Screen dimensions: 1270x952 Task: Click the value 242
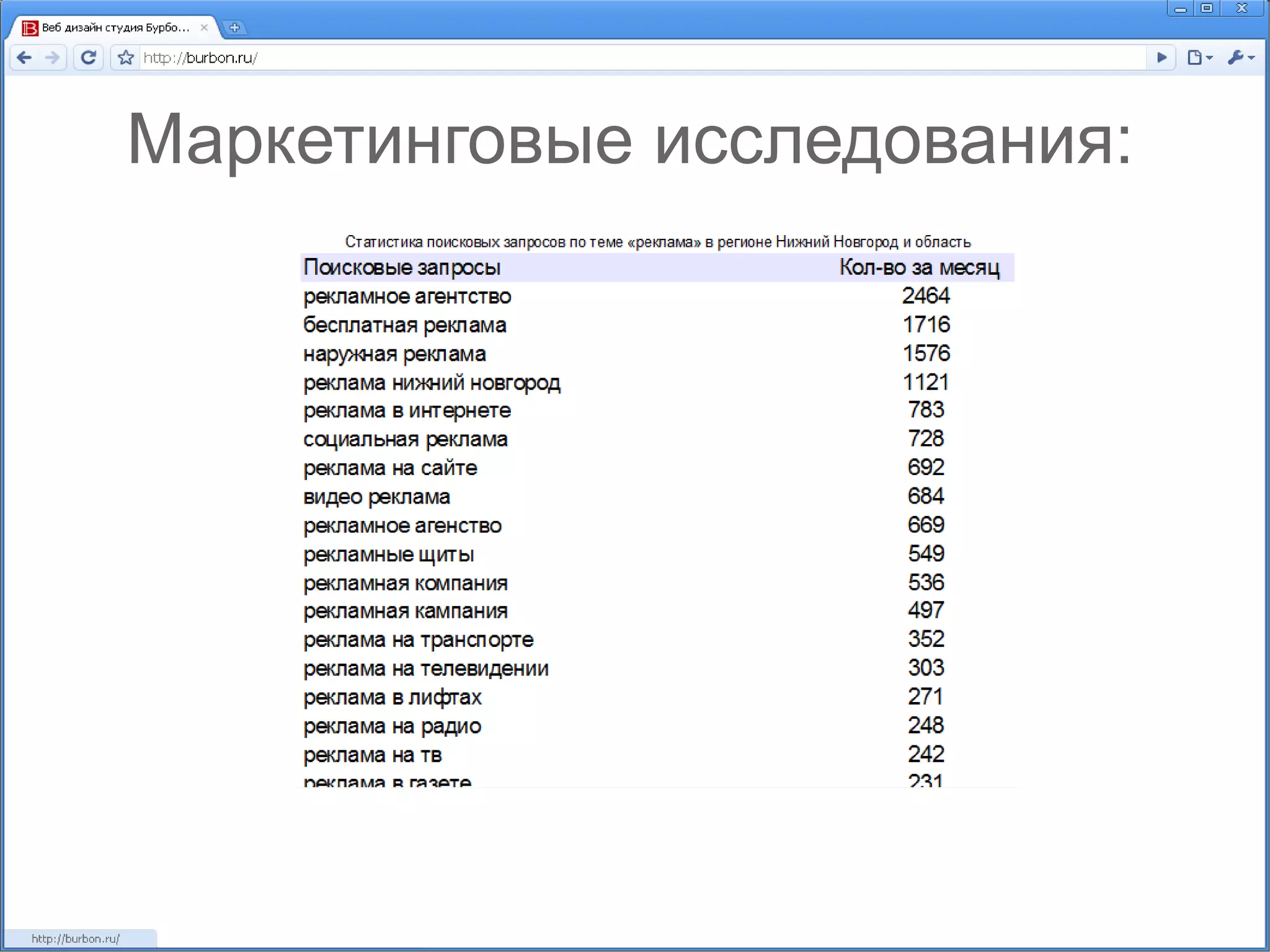click(x=926, y=754)
